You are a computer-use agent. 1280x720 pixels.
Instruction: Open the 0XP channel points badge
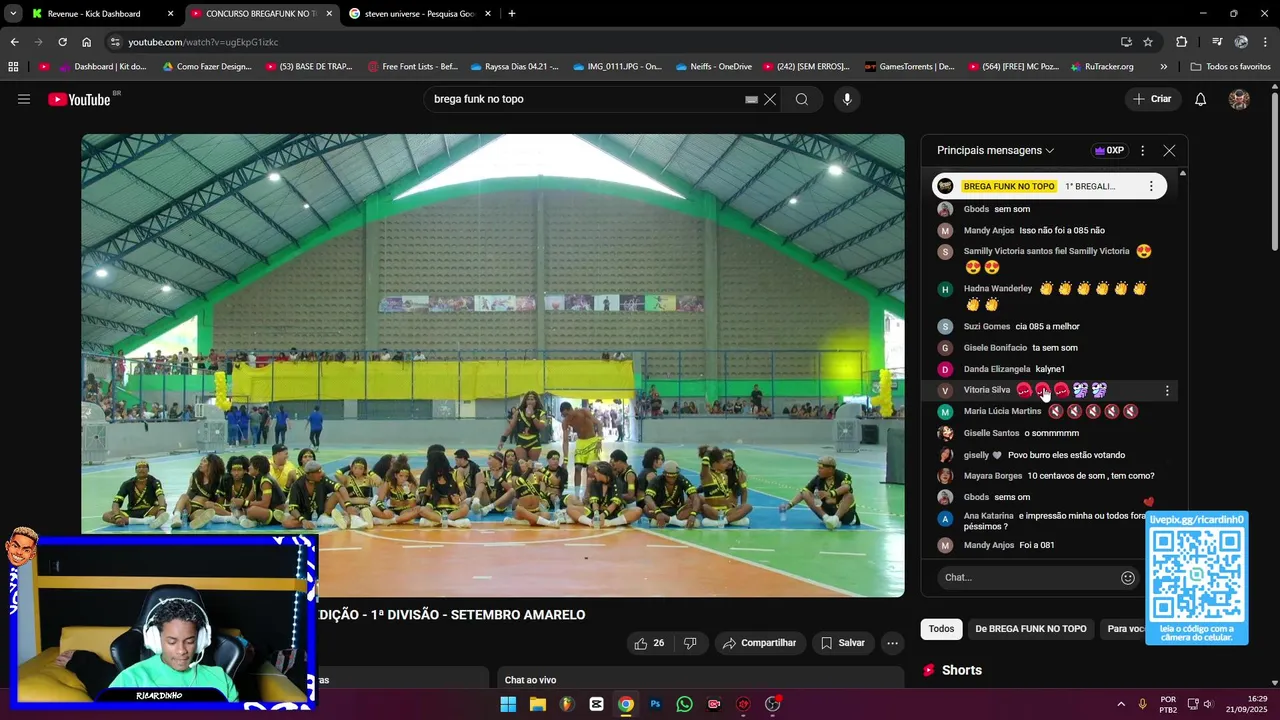[1109, 150]
